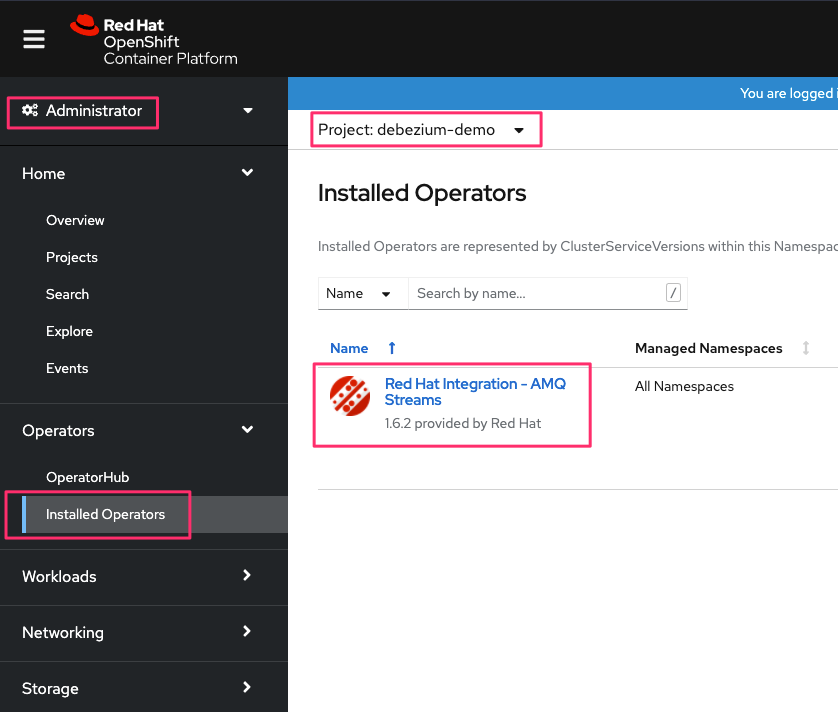
Task: Click the Name ascending sort arrow
Action: 392,349
